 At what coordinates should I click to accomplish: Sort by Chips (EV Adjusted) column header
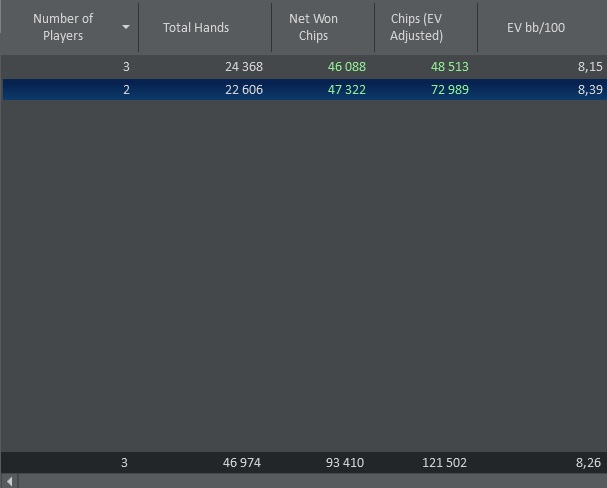[x=417, y=27]
